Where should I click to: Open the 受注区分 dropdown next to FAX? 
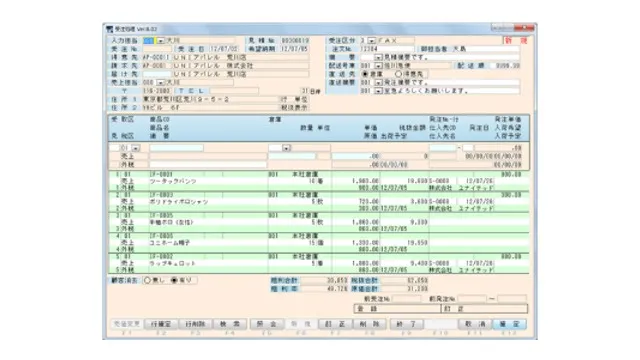(371, 41)
